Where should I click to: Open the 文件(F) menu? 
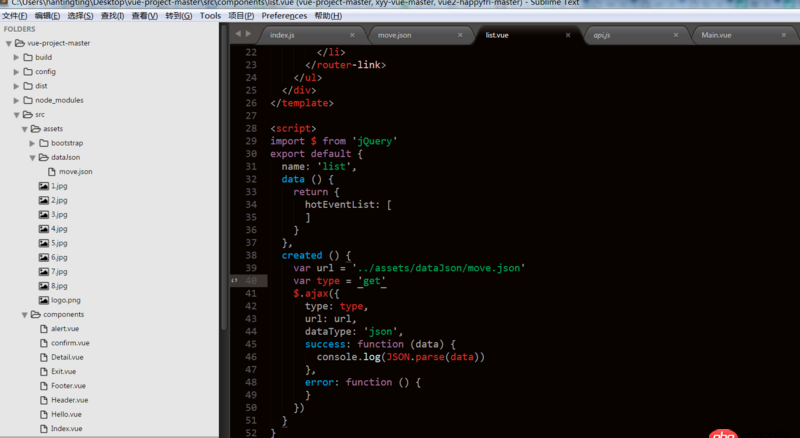click(x=15, y=16)
